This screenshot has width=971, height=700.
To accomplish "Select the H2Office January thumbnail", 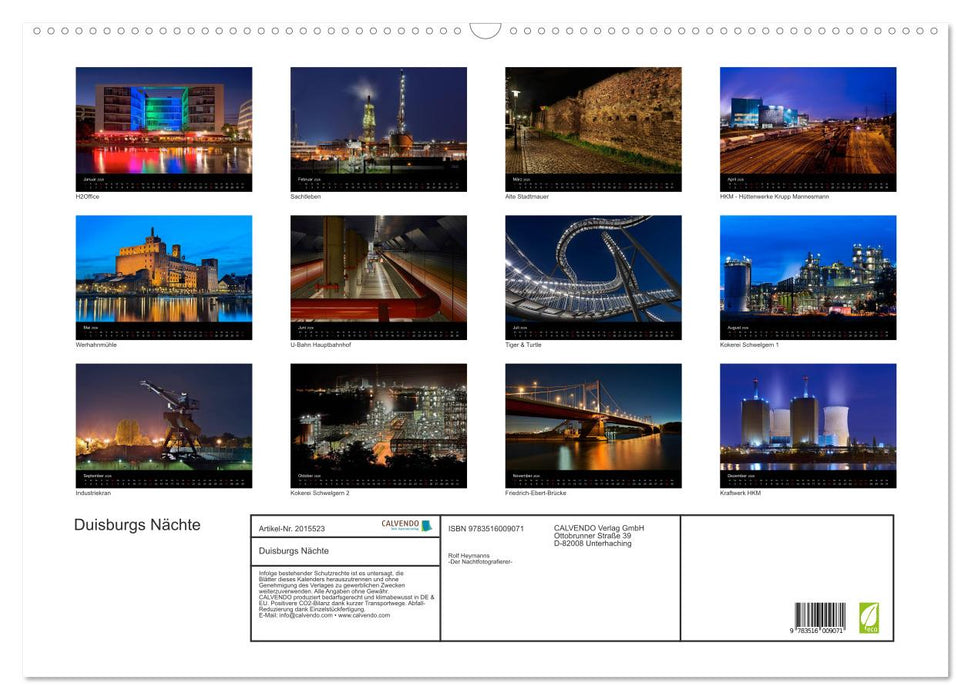I will [163, 128].
